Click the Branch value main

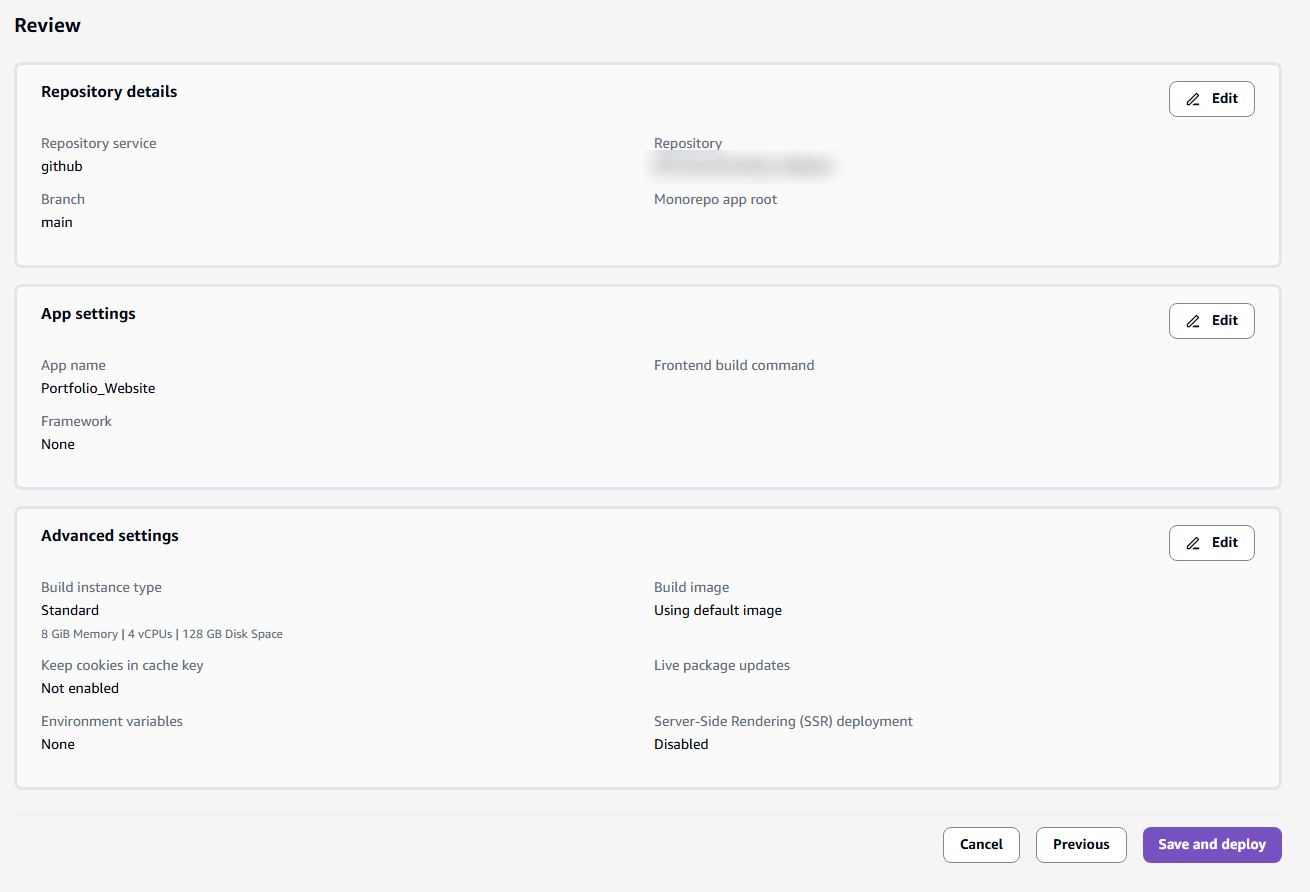point(56,222)
